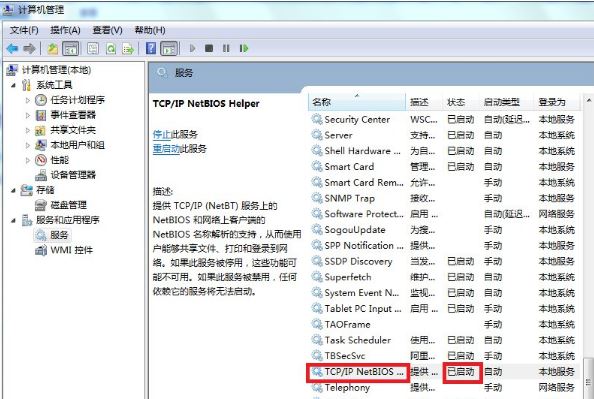Expand the 任务计划程序 node arrow
The image size is (594, 399).
[28, 100]
